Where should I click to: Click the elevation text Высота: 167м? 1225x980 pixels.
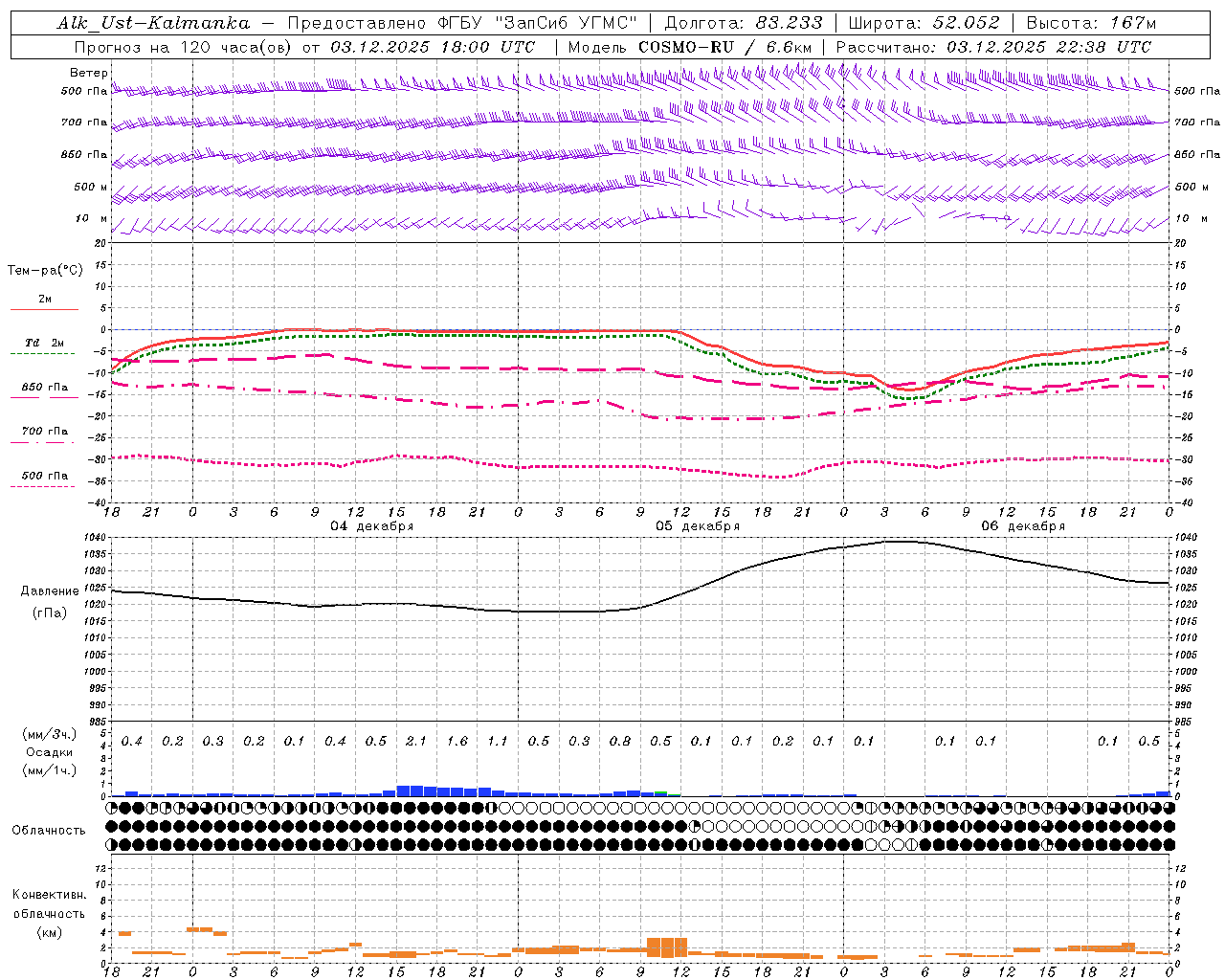pos(1091,23)
